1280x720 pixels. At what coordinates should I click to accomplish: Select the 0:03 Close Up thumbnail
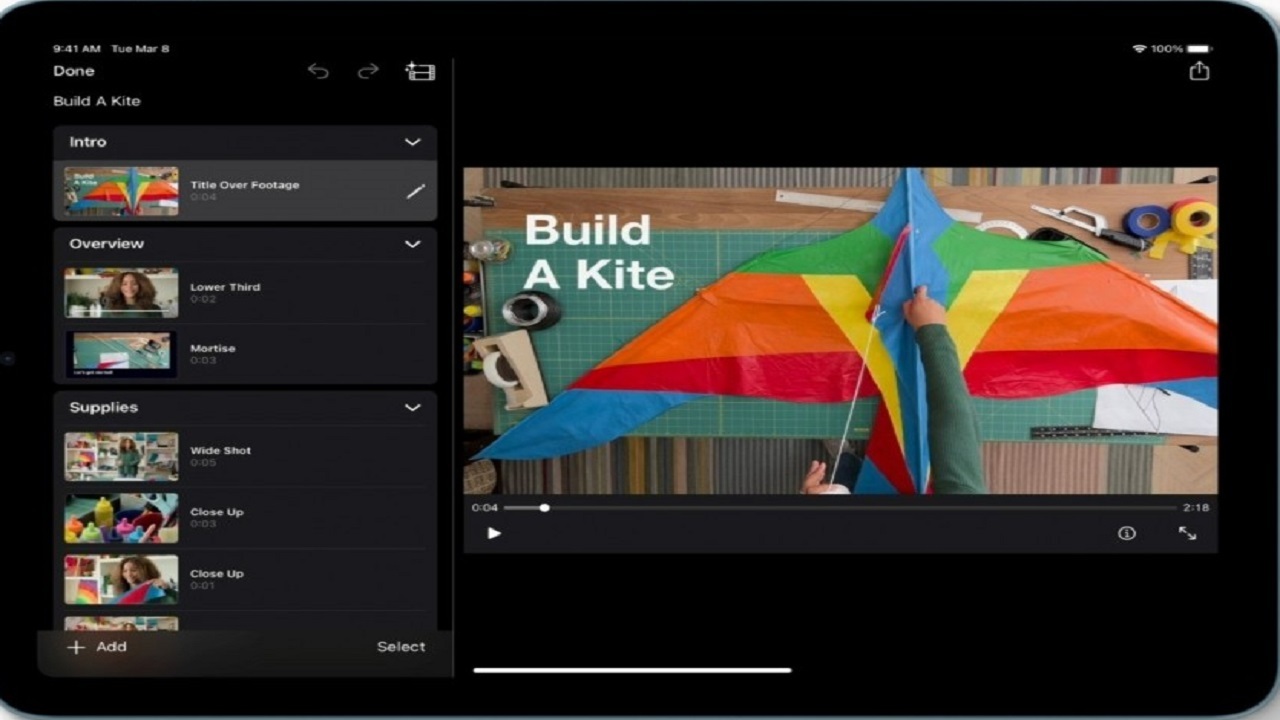click(121, 518)
